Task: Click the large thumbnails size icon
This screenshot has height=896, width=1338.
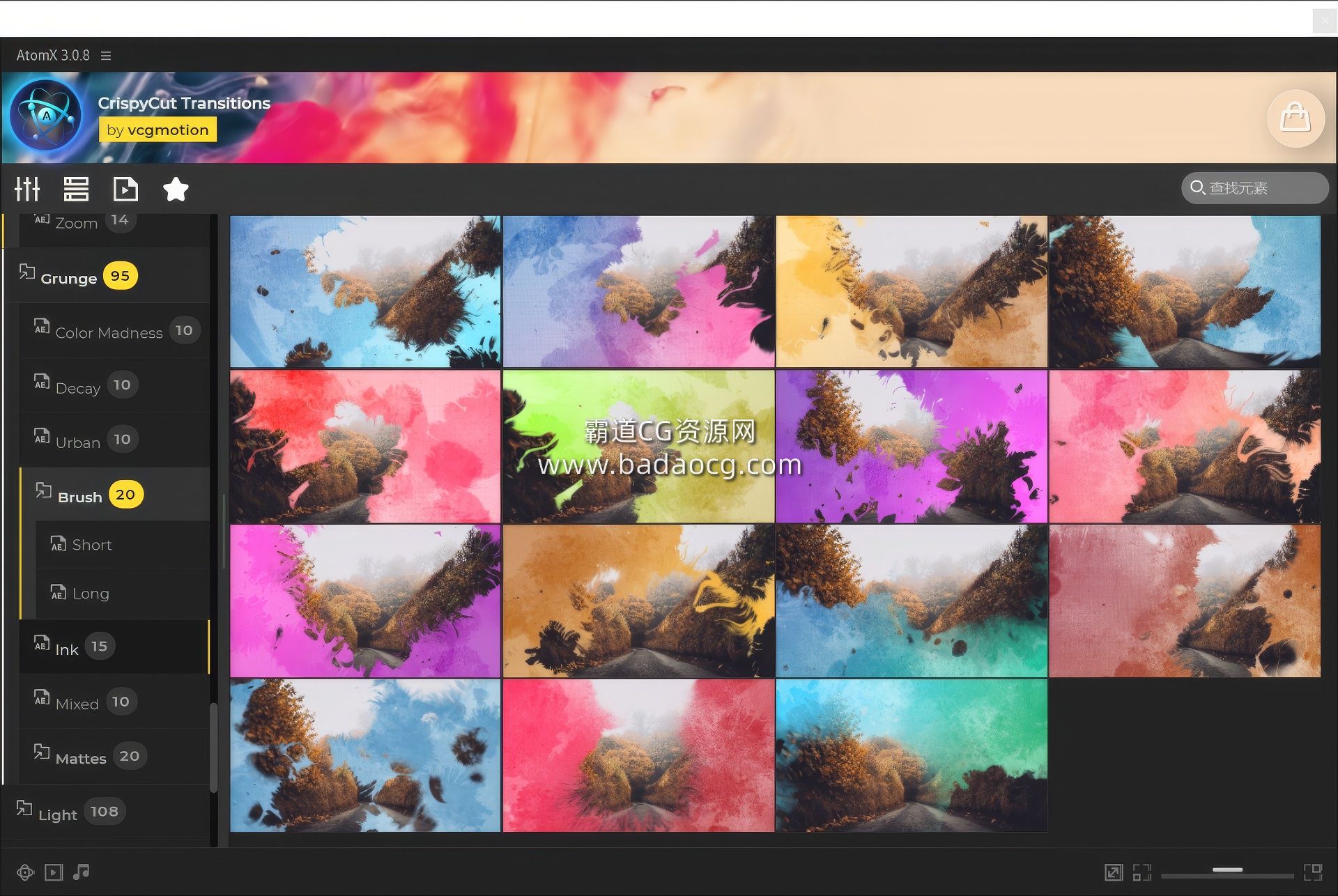Action: pos(1313,872)
